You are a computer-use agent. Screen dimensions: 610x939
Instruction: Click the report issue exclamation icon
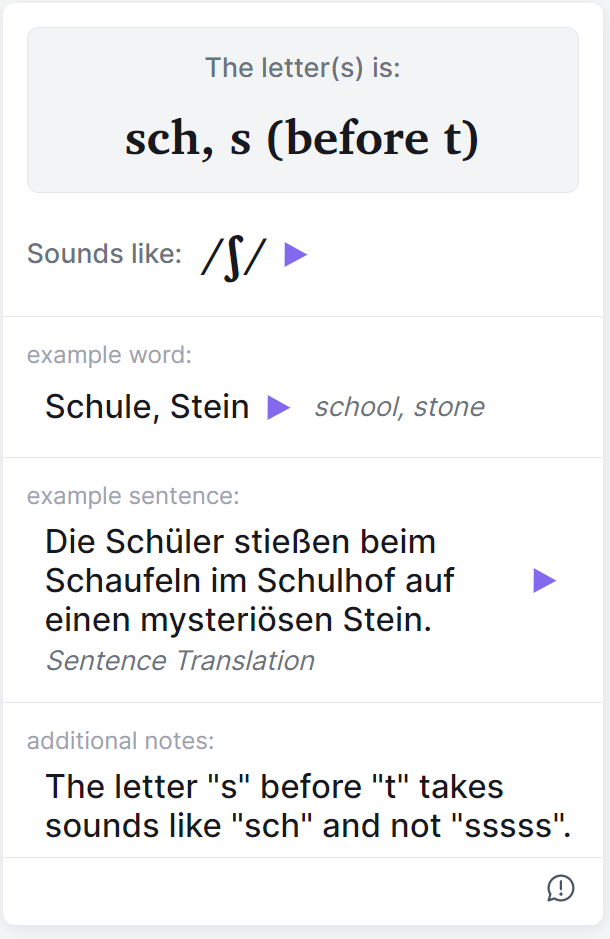[x=561, y=888]
